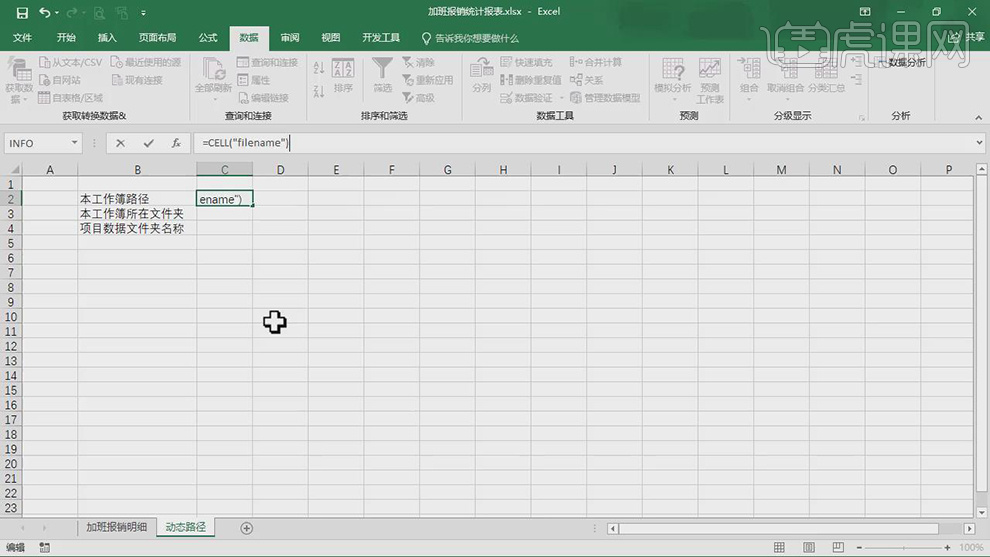The width and height of the screenshot is (990, 557).
Task: Show Queries & Connections (查询和连接) pane
Action: tap(267, 63)
